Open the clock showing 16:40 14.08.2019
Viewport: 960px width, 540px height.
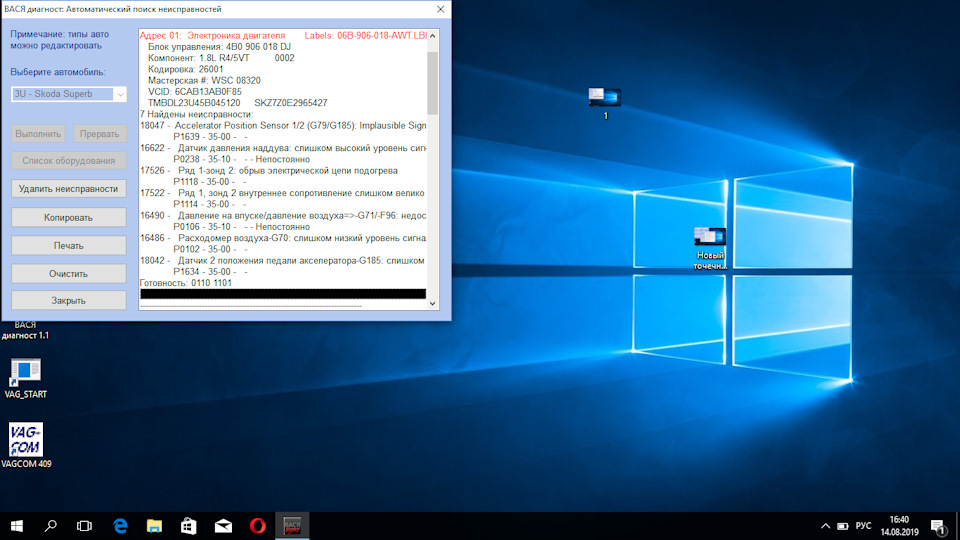[x=899, y=526]
